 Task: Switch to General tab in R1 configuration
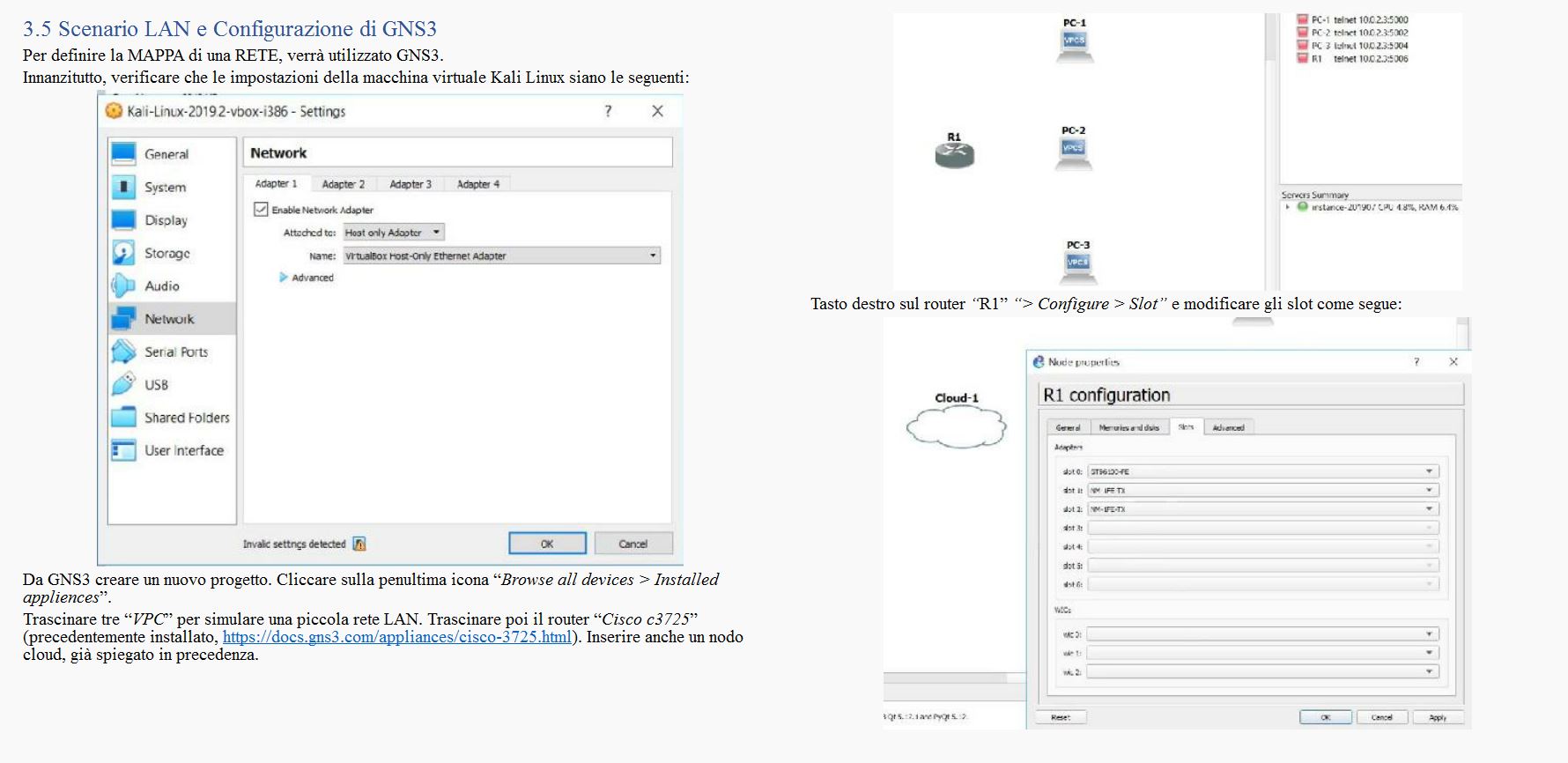(x=1068, y=427)
